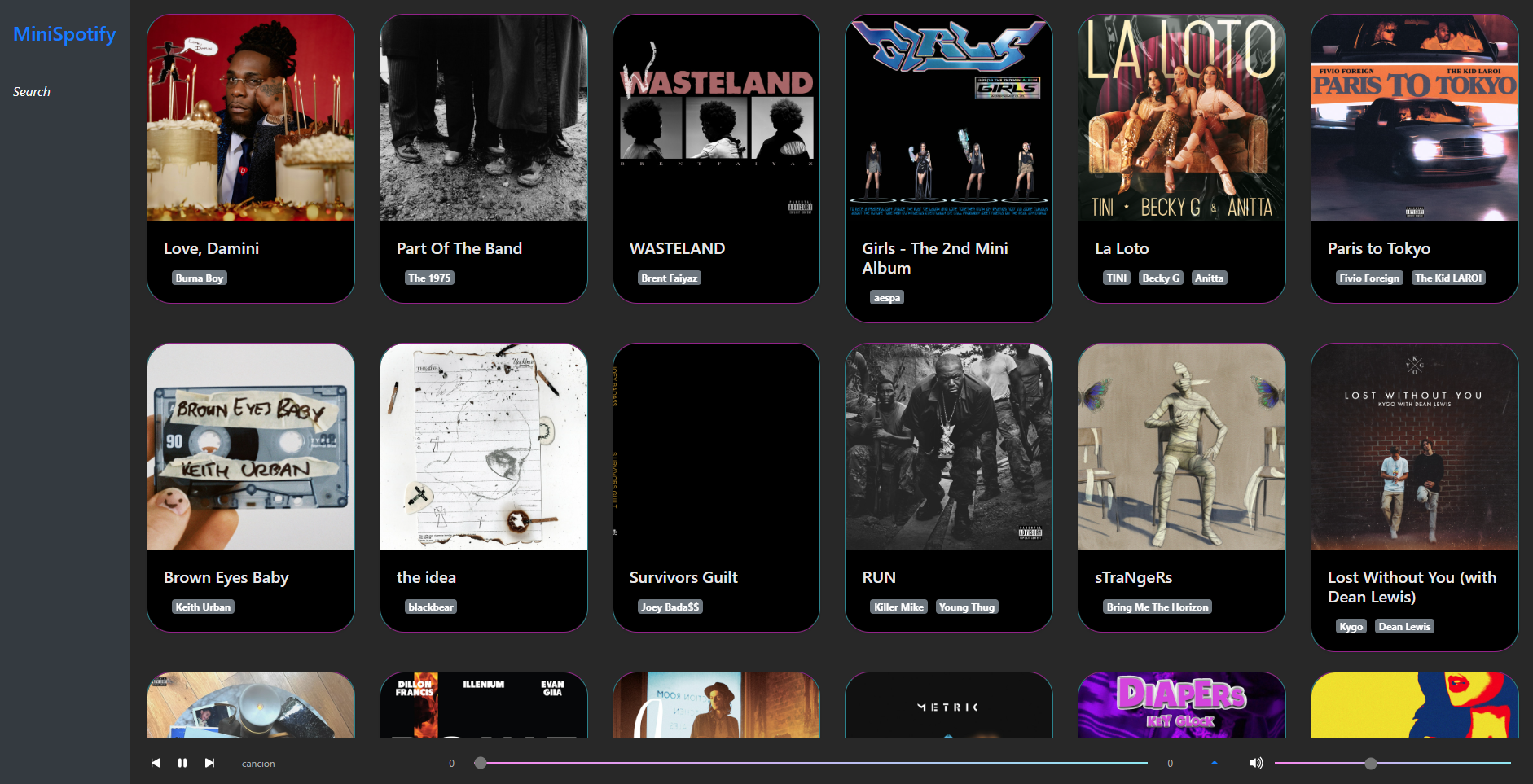Image resolution: width=1533 pixels, height=784 pixels.
Task: Pause the current song
Action: pyautogui.click(x=182, y=763)
